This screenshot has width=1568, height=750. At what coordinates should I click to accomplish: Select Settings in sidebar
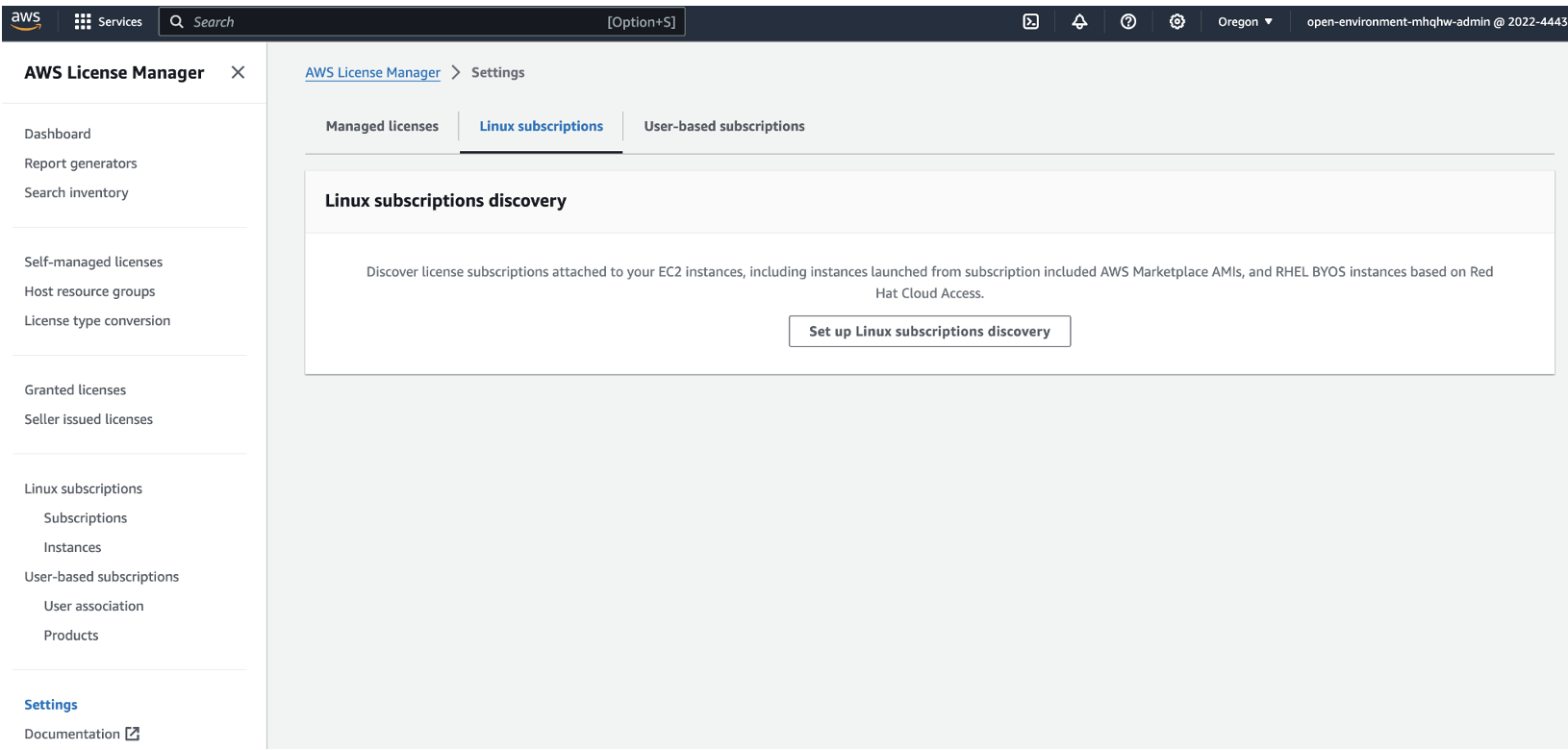click(x=51, y=705)
